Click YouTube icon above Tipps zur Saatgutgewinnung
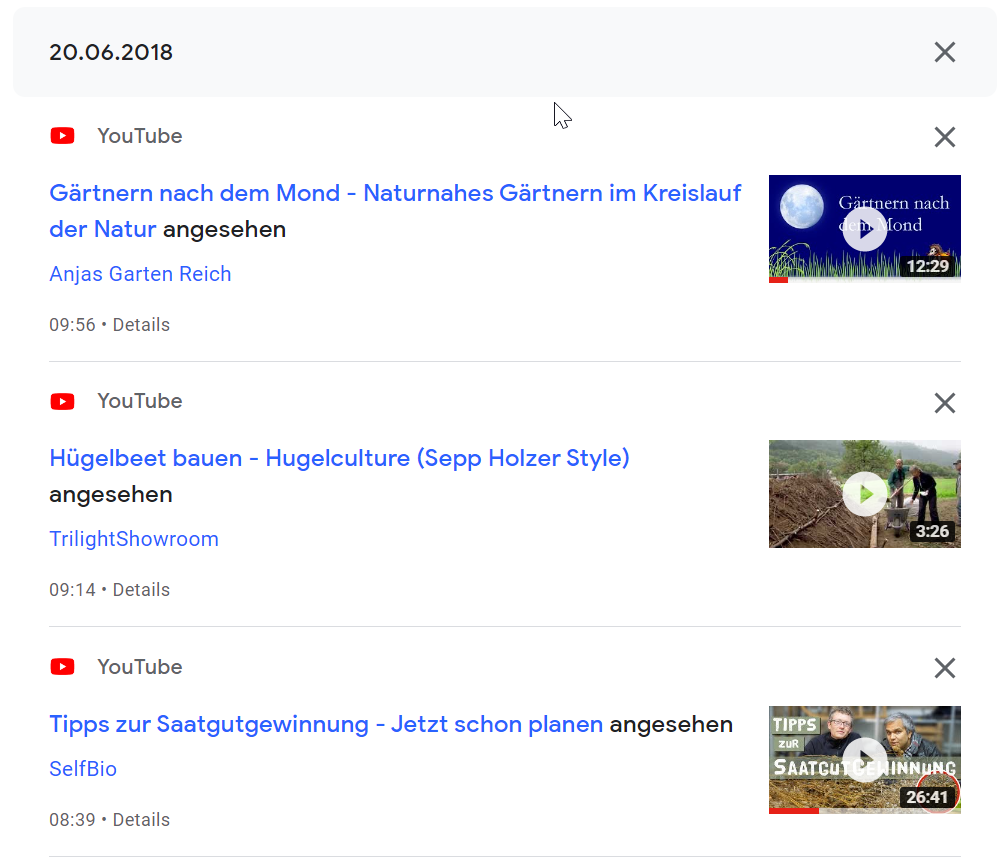This screenshot has height=863, width=1006. pyautogui.click(x=62, y=667)
